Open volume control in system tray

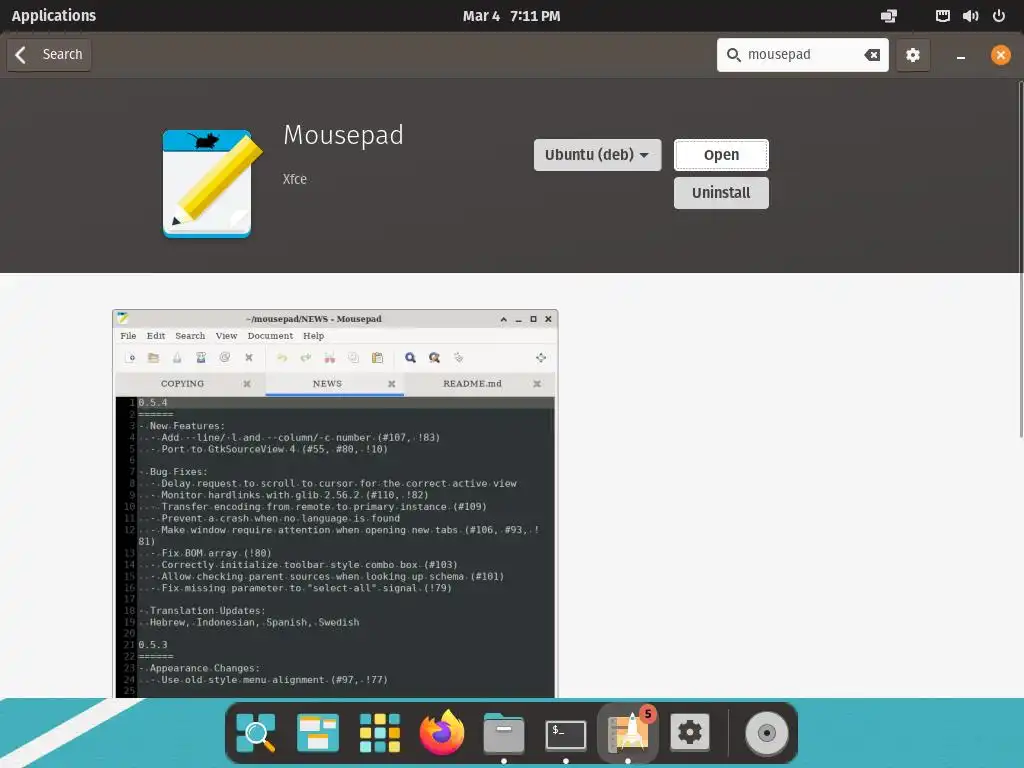pyautogui.click(x=970, y=16)
